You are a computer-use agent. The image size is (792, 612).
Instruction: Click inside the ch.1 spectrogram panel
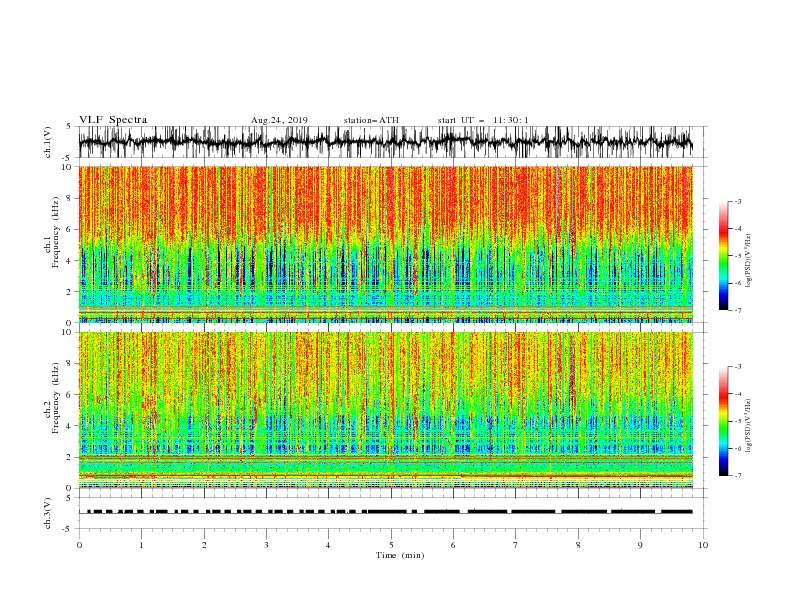385,244
